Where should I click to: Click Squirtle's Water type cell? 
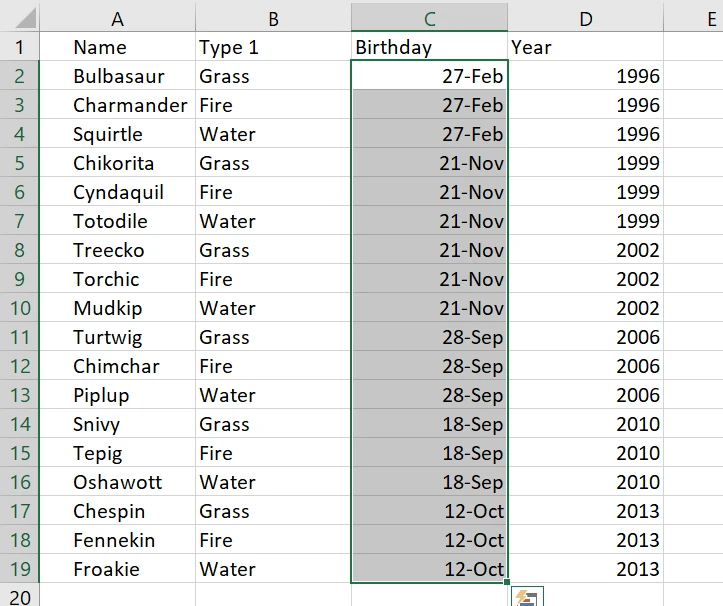(273, 134)
